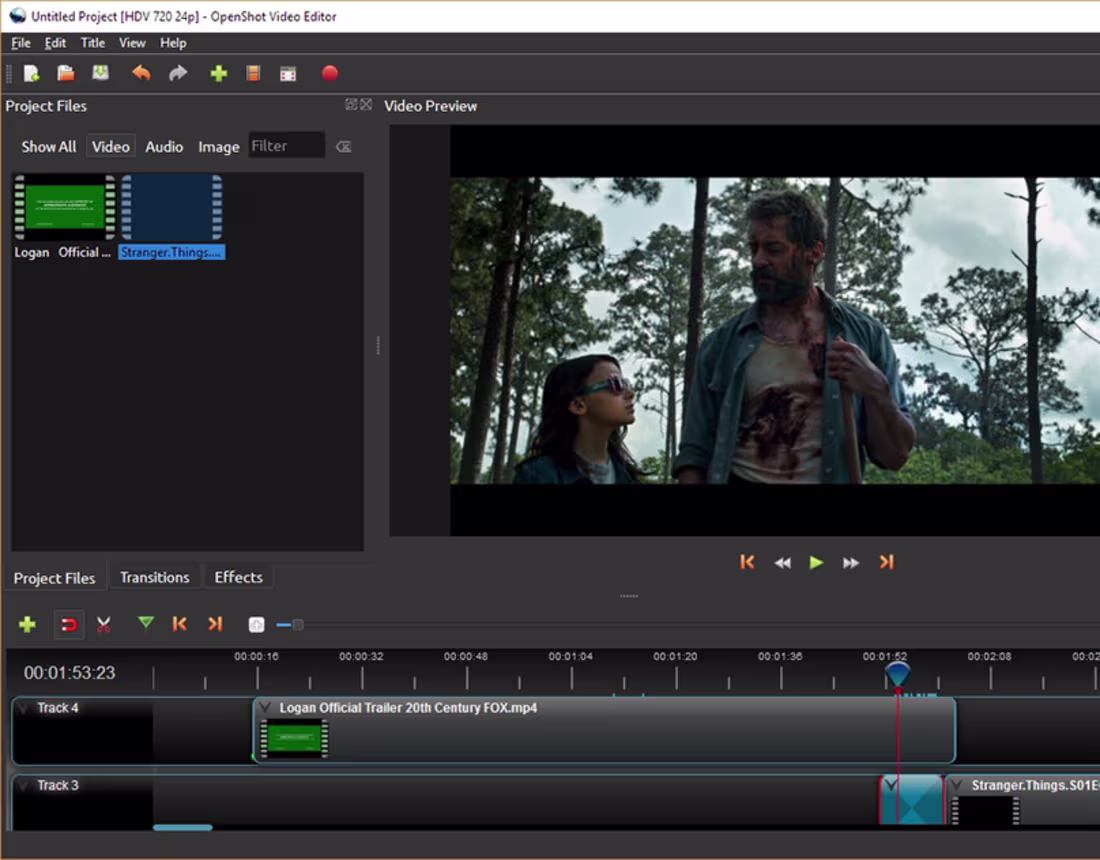This screenshot has width=1100, height=860.
Task: Select the Razor tool to cut clips
Action: tap(103, 624)
